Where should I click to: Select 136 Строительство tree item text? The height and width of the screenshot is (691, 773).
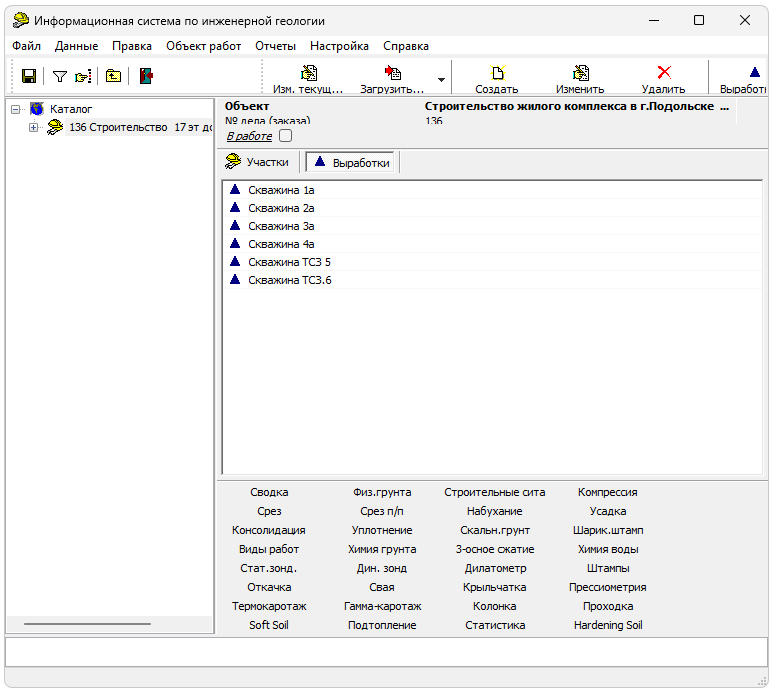pyautogui.click(x=141, y=127)
